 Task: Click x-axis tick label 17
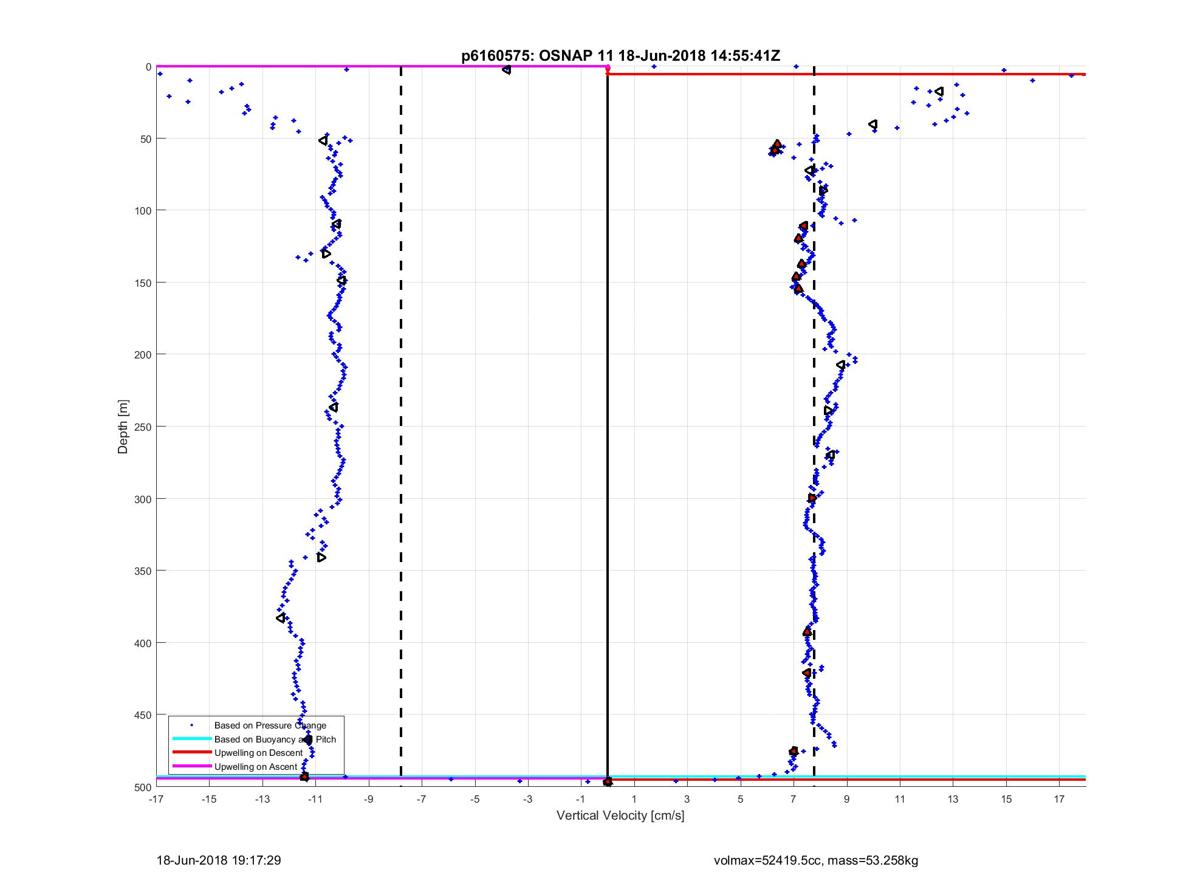1059,799
